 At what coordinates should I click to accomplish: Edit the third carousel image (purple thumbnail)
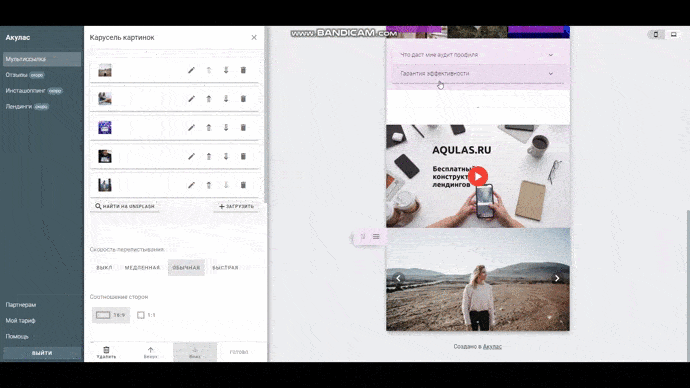coord(191,128)
